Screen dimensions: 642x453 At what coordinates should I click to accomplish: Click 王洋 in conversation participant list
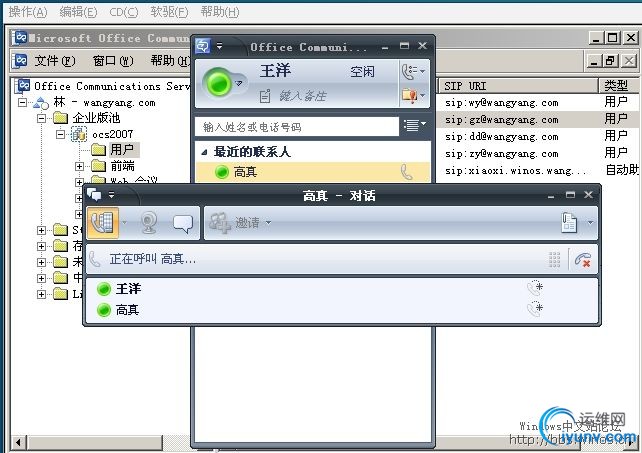tap(128, 289)
